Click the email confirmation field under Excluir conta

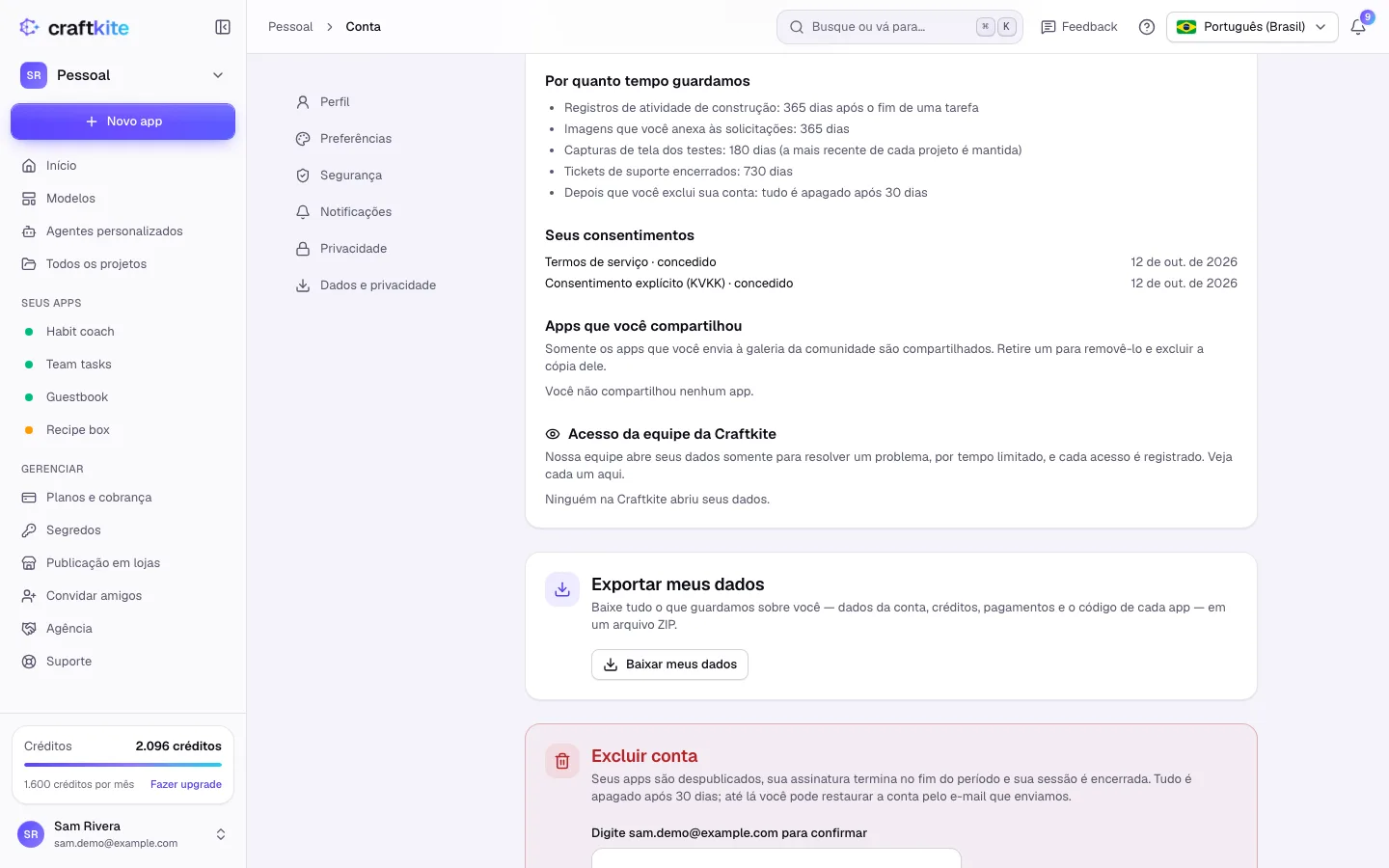[x=776, y=858]
